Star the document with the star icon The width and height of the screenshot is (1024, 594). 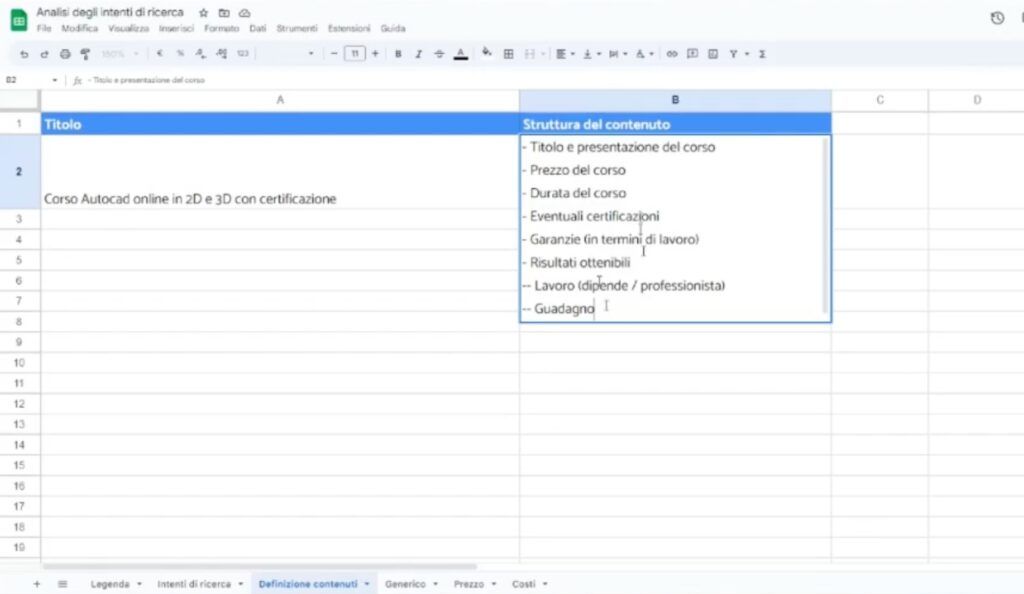click(x=204, y=13)
